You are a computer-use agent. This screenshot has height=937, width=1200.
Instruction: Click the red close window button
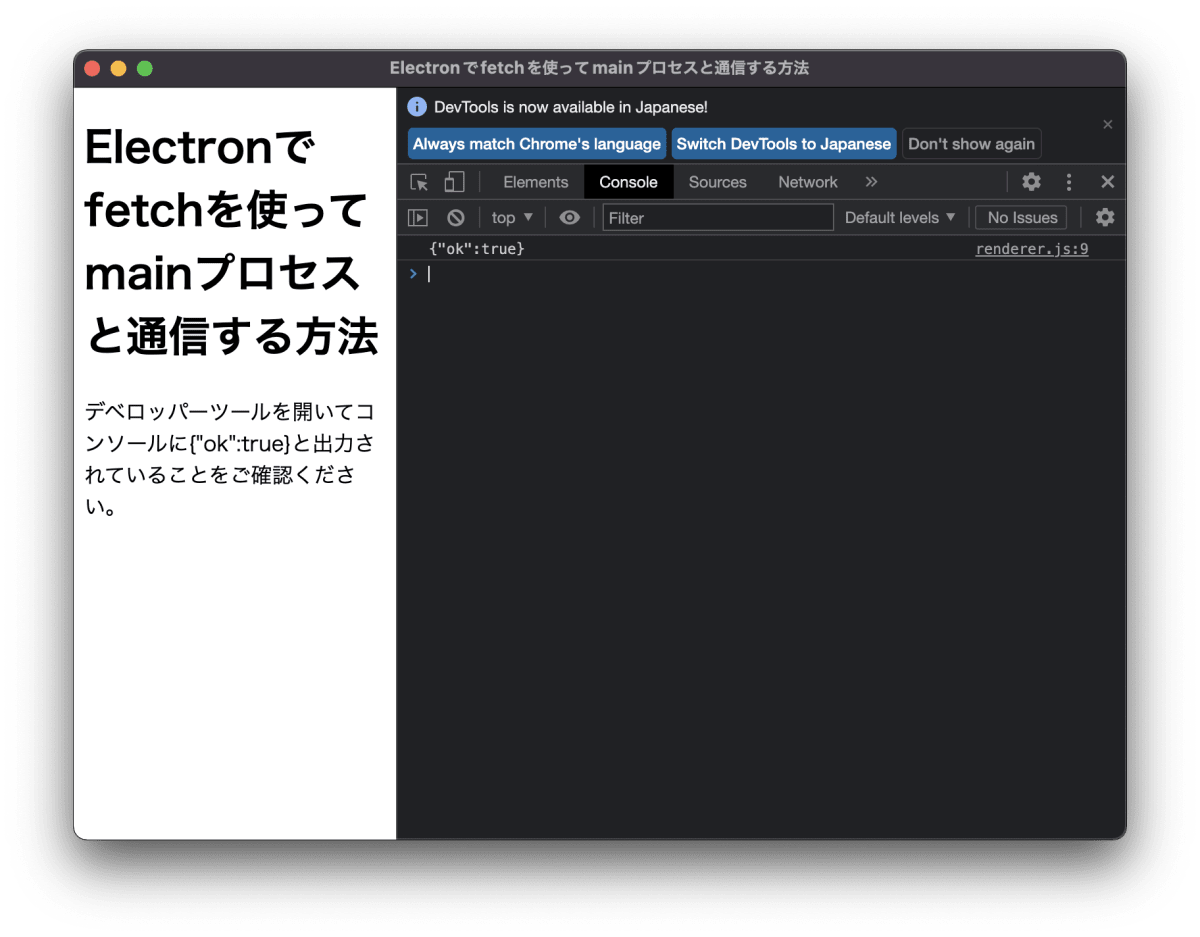pyautogui.click(x=93, y=69)
